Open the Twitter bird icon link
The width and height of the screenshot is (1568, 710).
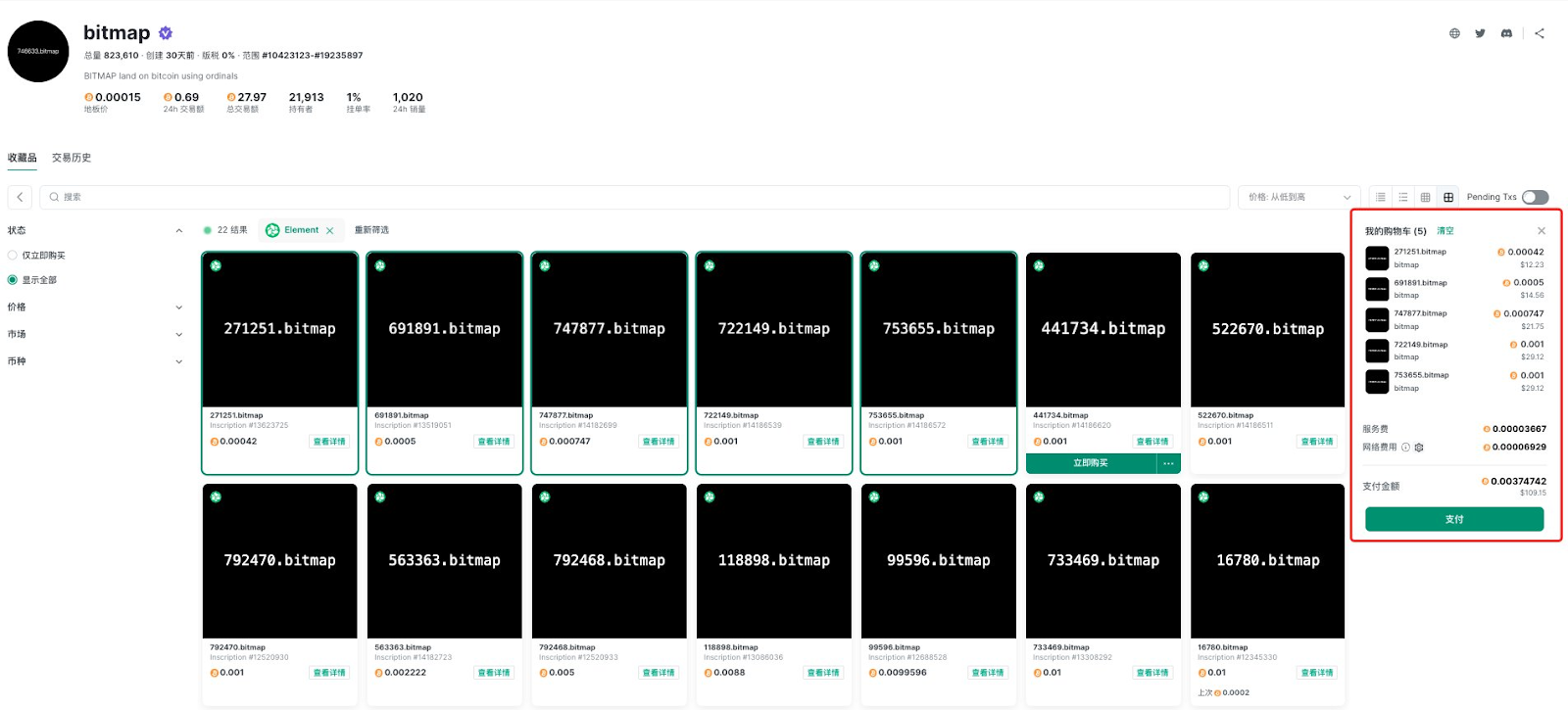pyautogui.click(x=1480, y=33)
